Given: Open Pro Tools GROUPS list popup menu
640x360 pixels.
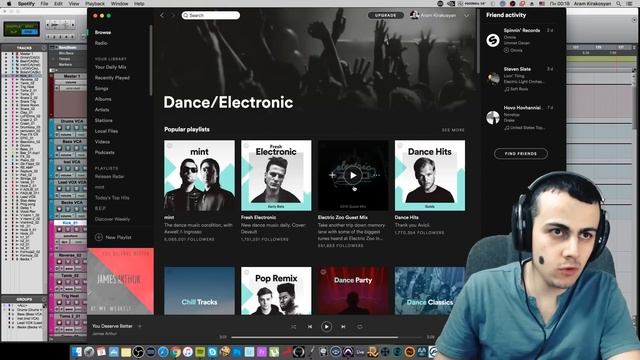Looking at the screenshot, I should [x=44, y=299].
